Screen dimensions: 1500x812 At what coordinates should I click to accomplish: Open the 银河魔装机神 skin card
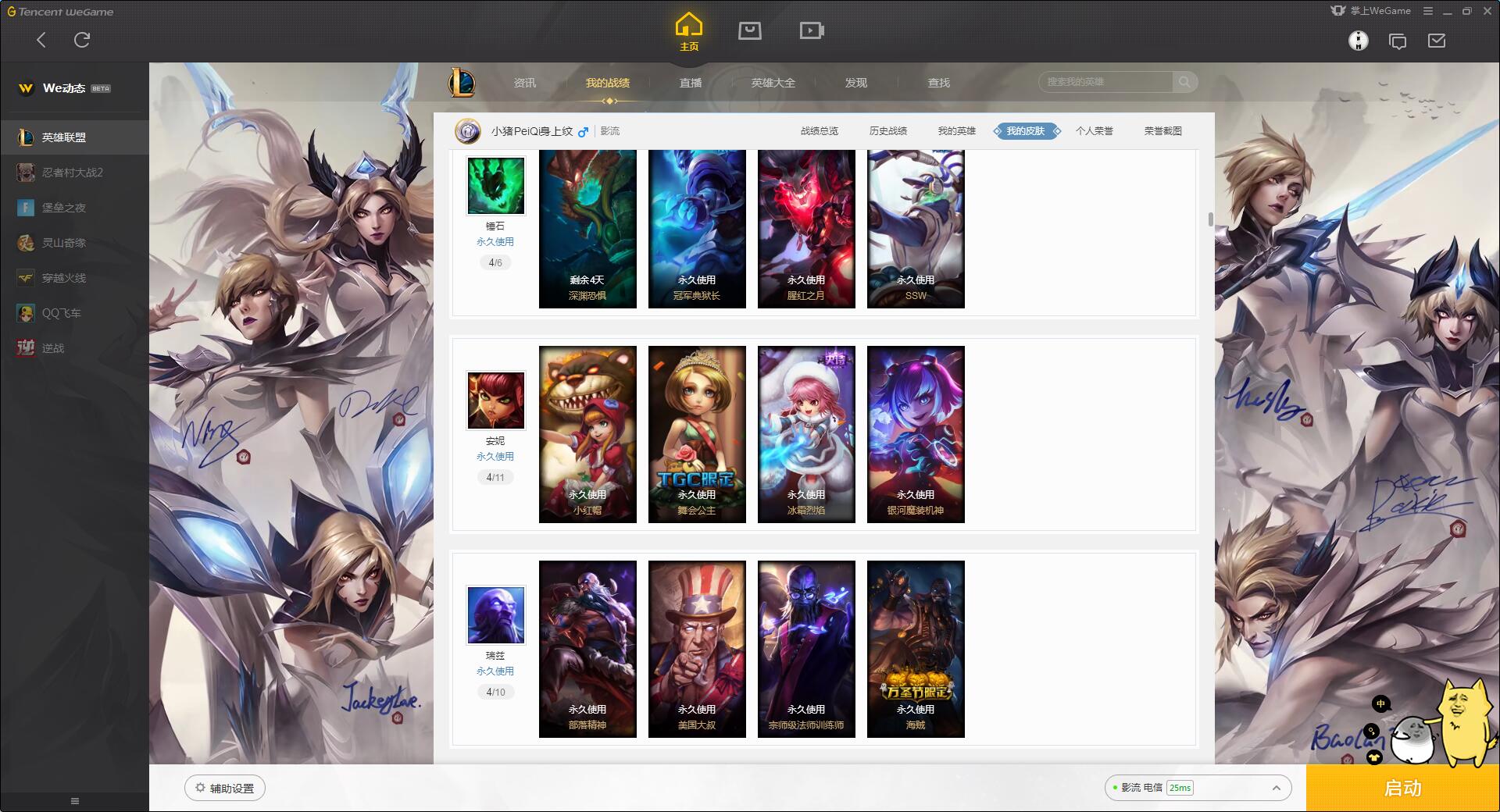pos(916,434)
